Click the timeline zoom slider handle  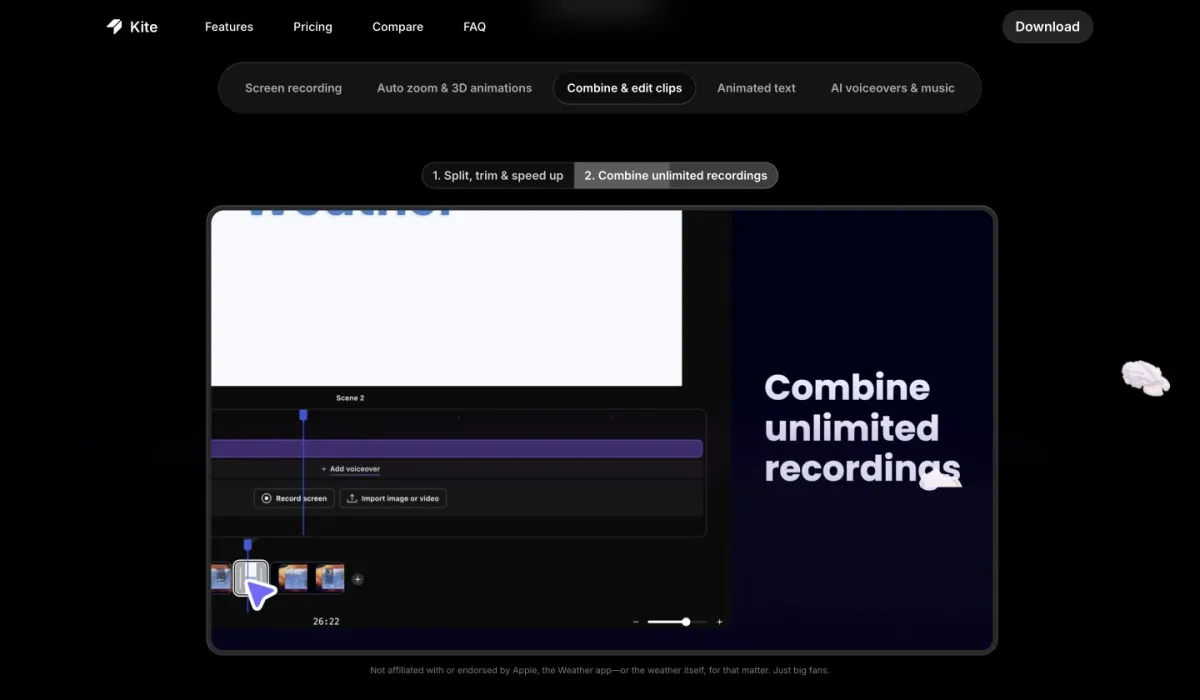pyautogui.click(x=686, y=622)
